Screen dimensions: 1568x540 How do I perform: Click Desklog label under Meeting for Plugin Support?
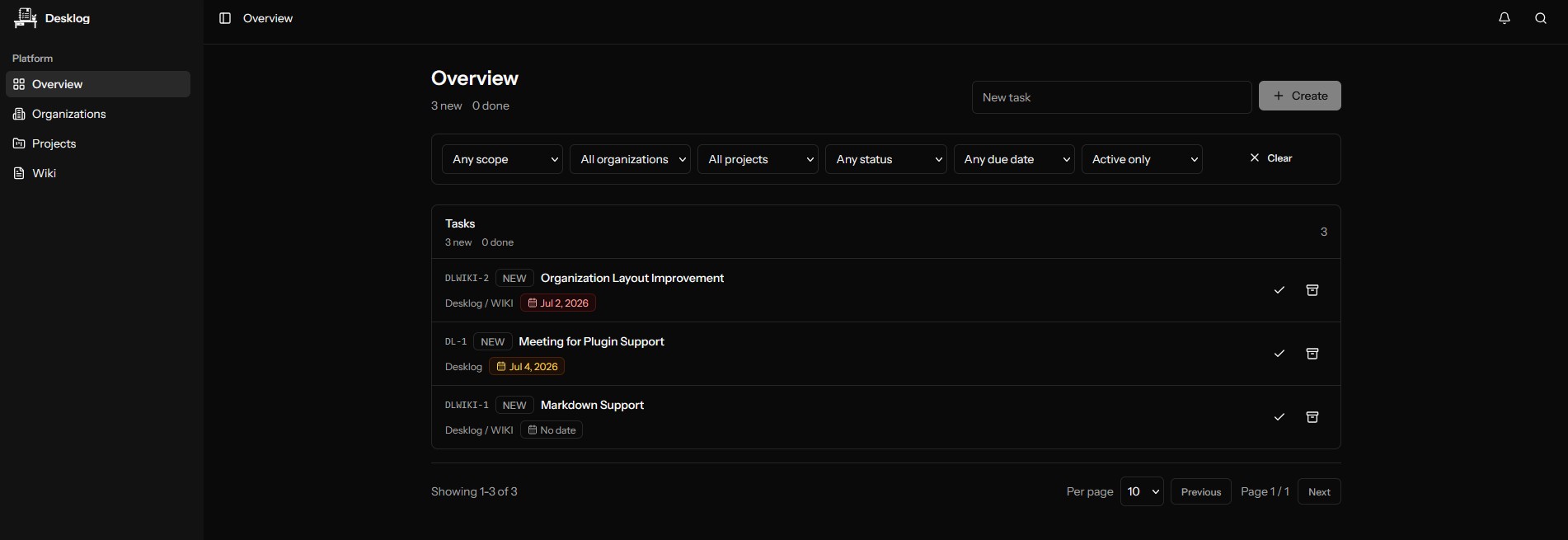[x=463, y=366]
